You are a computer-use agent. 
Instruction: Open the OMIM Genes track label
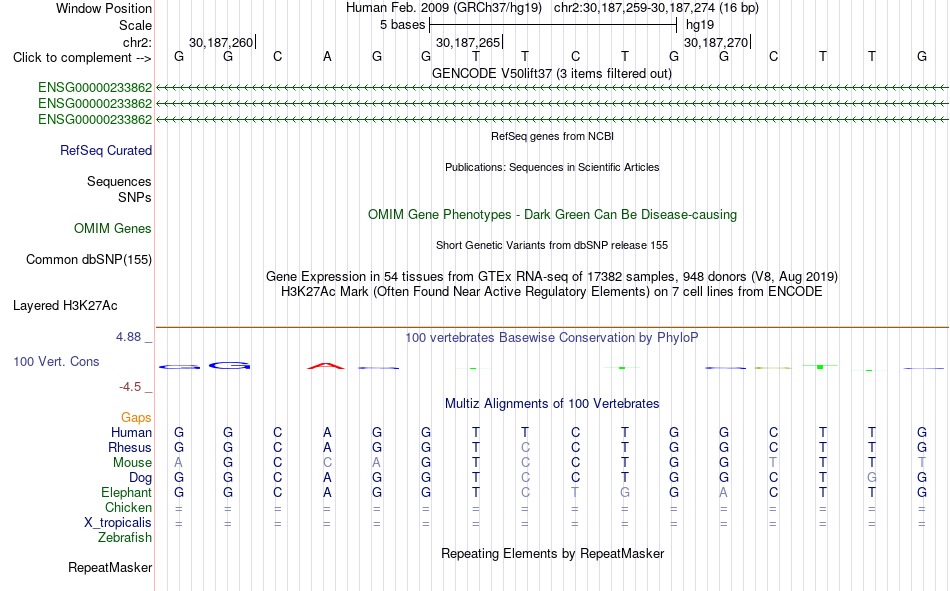tap(113, 229)
